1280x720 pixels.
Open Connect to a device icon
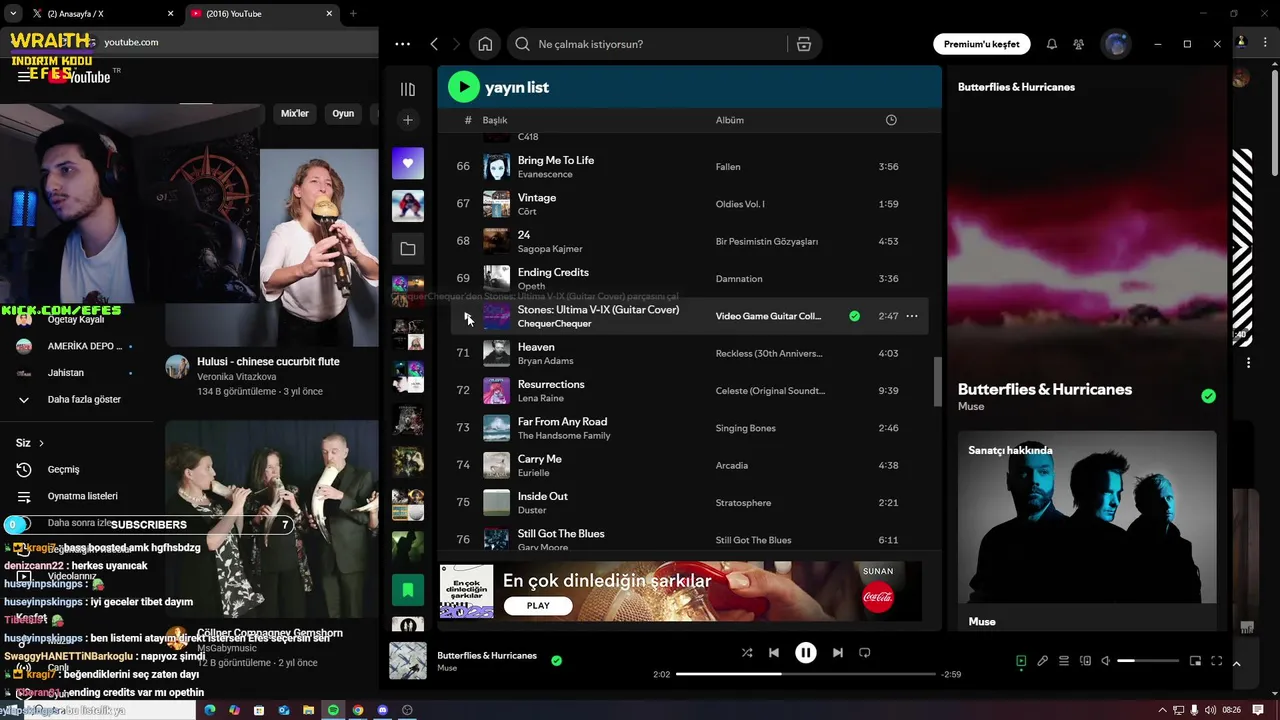pyautogui.click(x=1085, y=661)
